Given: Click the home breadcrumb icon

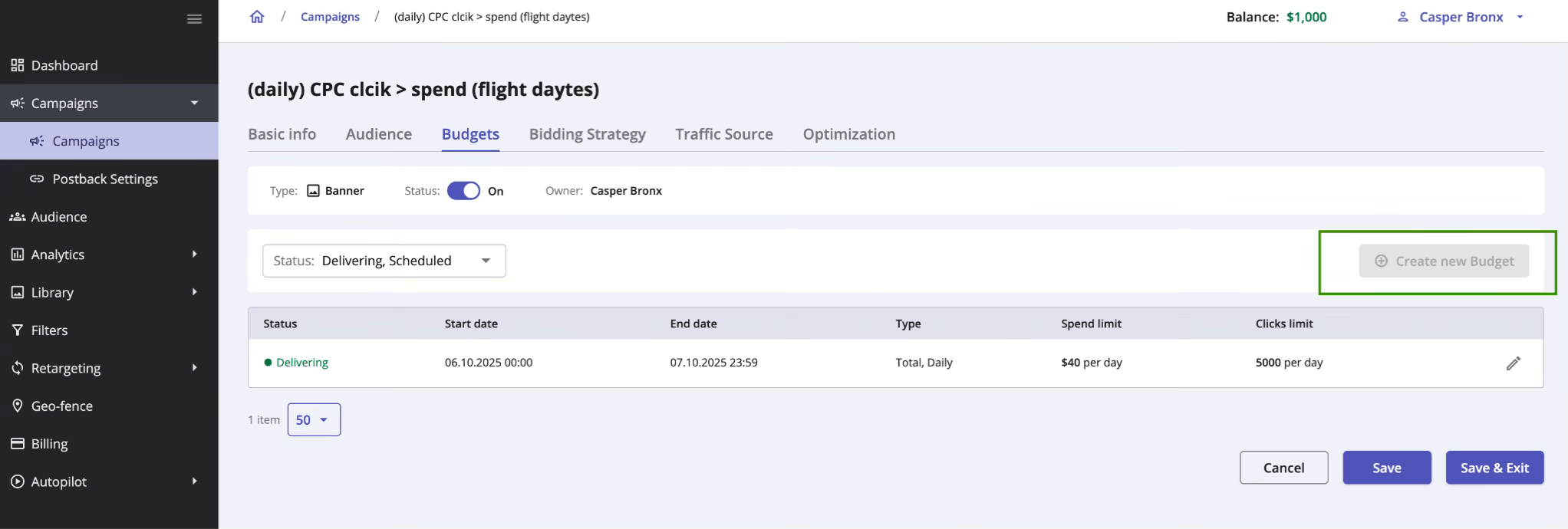Looking at the screenshot, I should pos(257,17).
